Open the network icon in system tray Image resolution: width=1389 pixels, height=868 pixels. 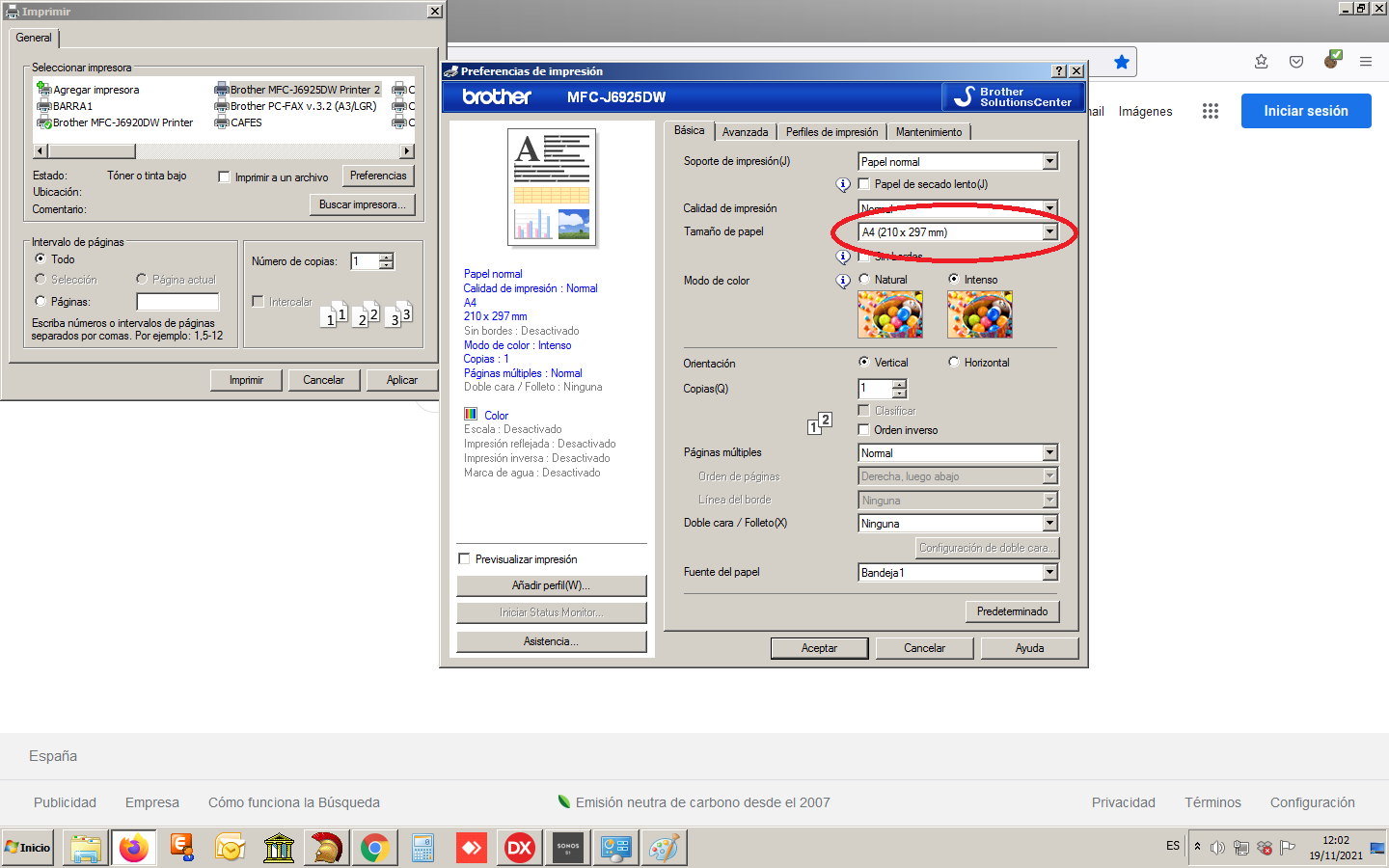coord(1241,848)
